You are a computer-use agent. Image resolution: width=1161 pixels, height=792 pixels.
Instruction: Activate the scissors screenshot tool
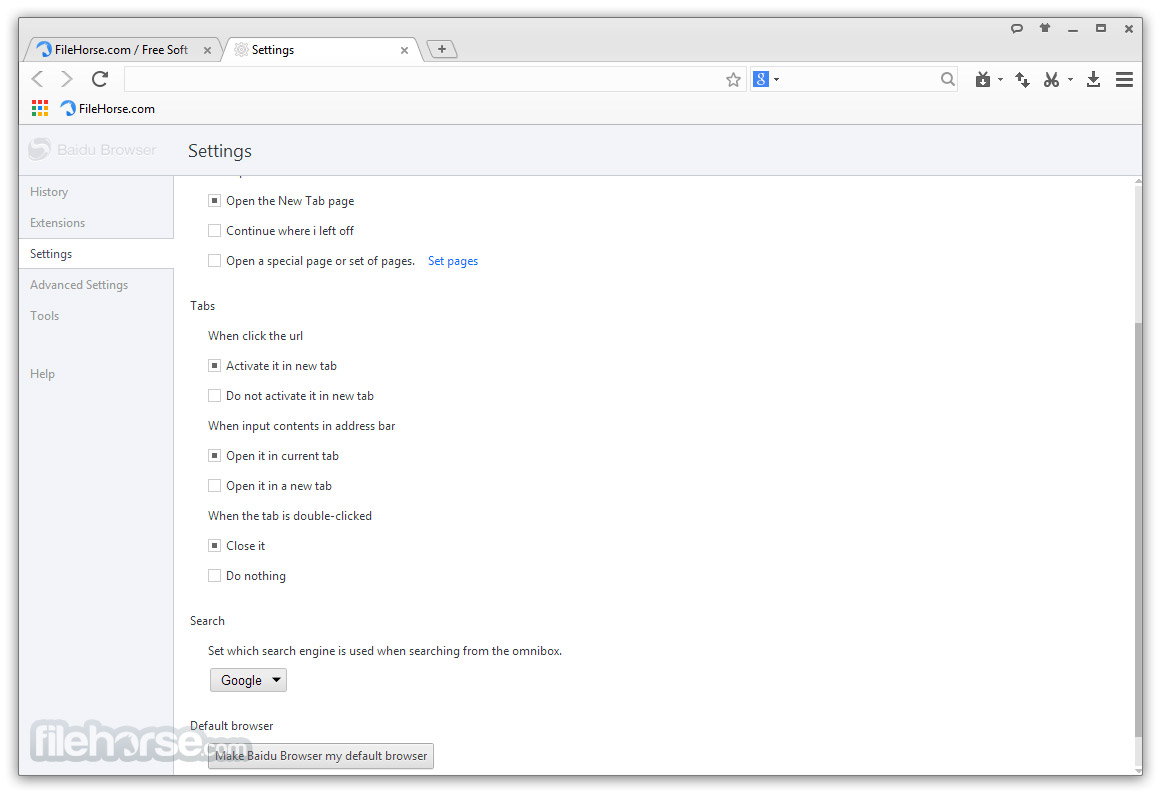coord(1051,79)
